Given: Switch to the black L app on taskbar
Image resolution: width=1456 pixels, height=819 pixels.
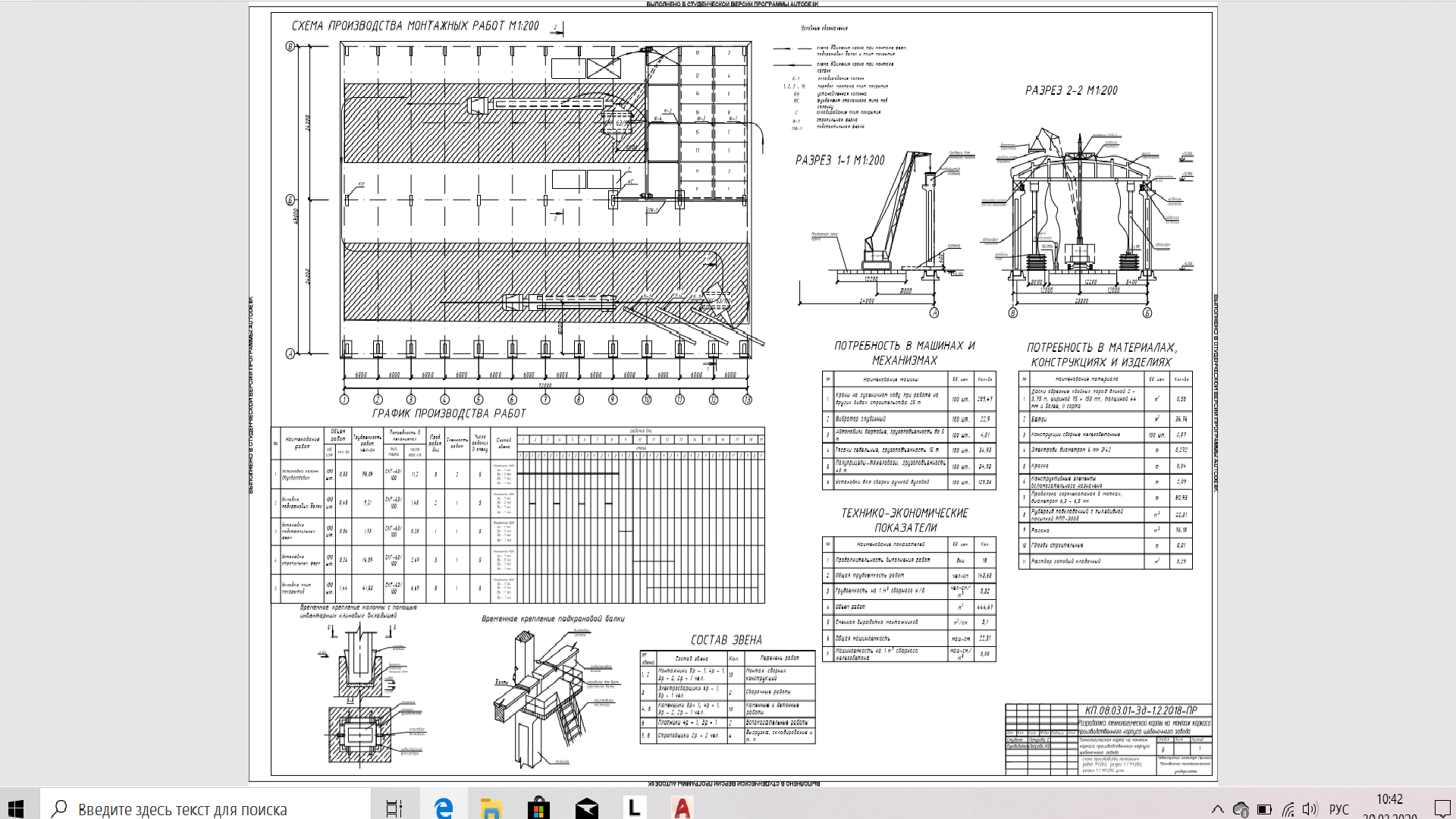Looking at the screenshot, I should (634, 808).
